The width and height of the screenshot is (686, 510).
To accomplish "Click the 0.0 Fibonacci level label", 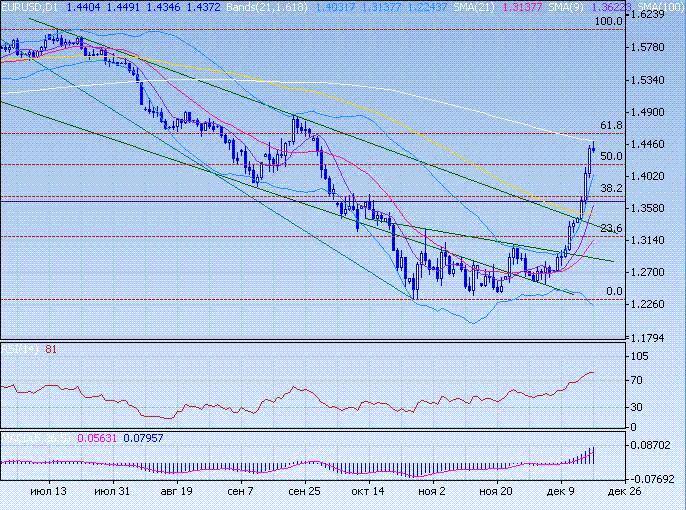I will click(615, 291).
